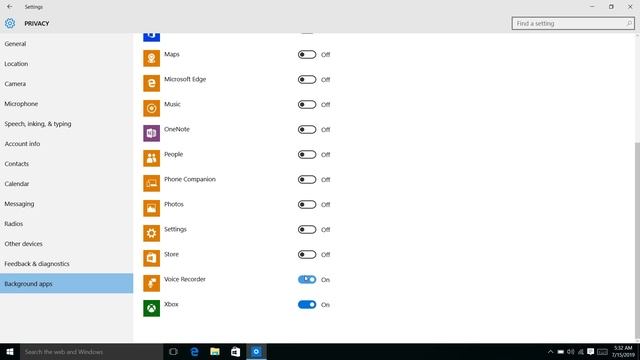This screenshot has height=360, width=640.
Task: Toggle the Settings app background switch
Action: [307, 230]
